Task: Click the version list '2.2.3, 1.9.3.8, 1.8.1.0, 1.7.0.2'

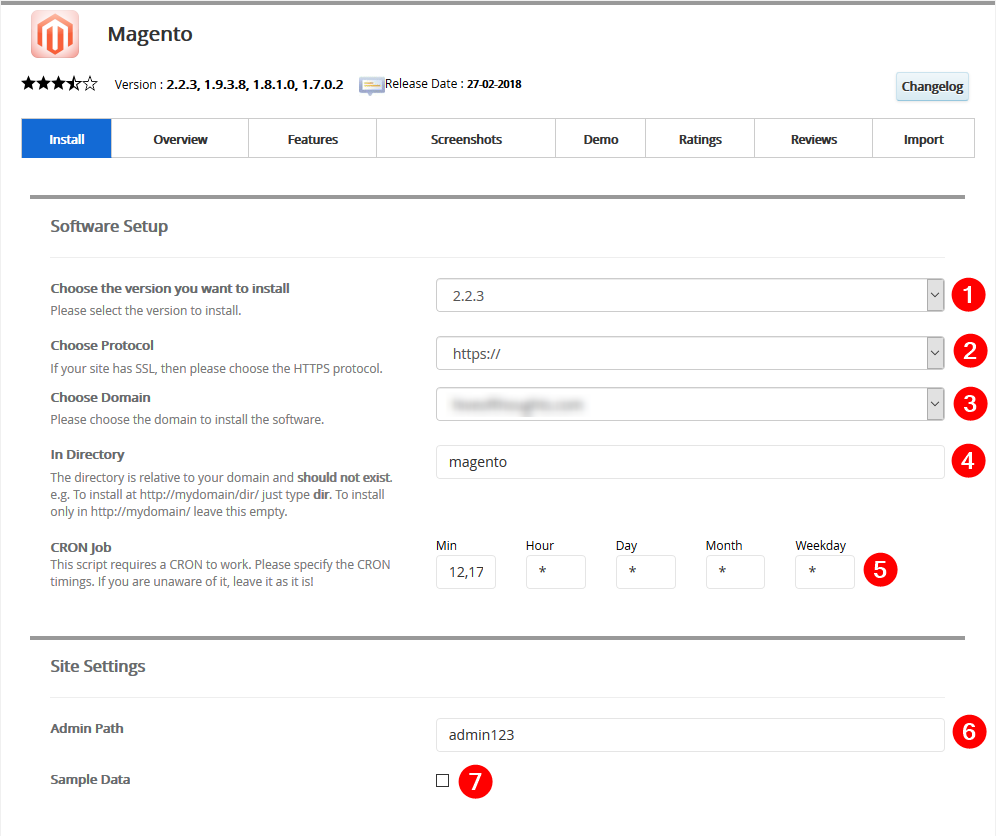Action: pos(255,84)
